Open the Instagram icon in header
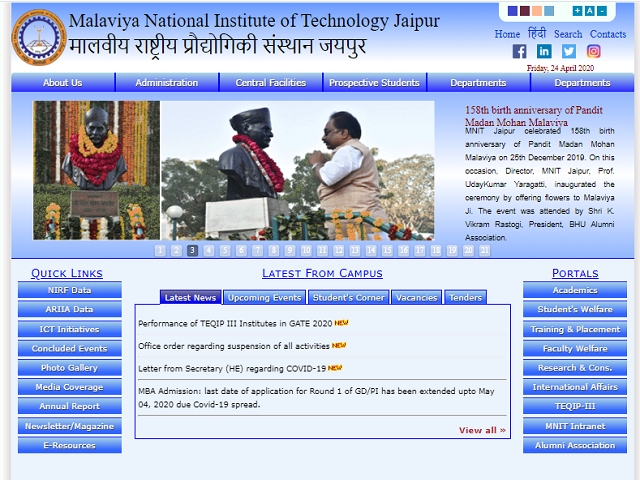The height and width of the screenshot is (480, 640). click(593, 51)
